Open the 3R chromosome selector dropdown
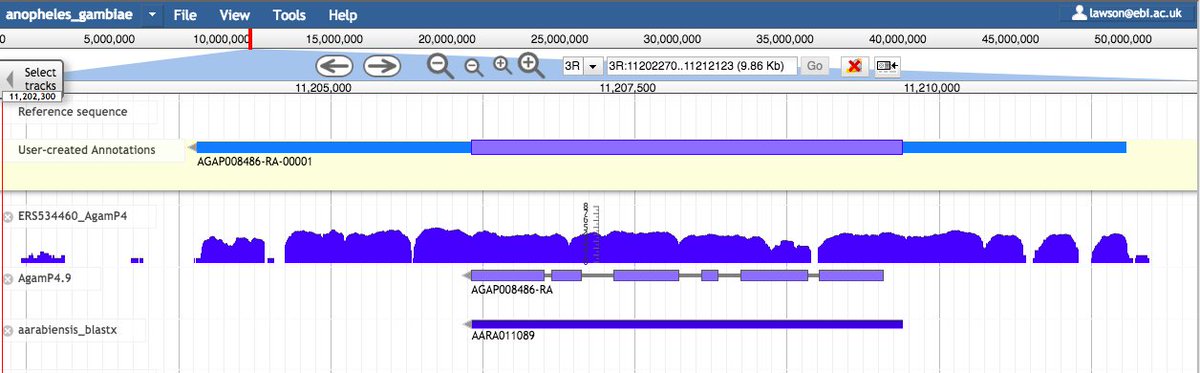1200x373 pixels. tap(593, 66)
